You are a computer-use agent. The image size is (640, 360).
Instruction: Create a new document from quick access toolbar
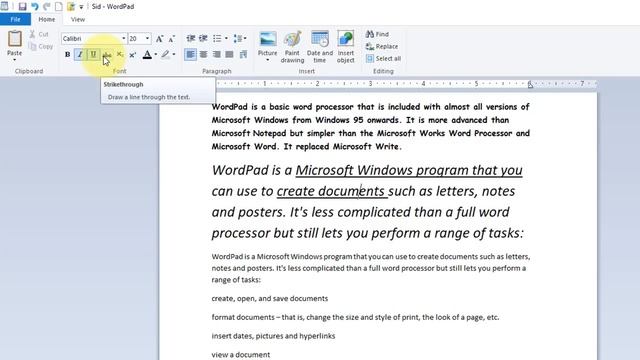point(59,7)
